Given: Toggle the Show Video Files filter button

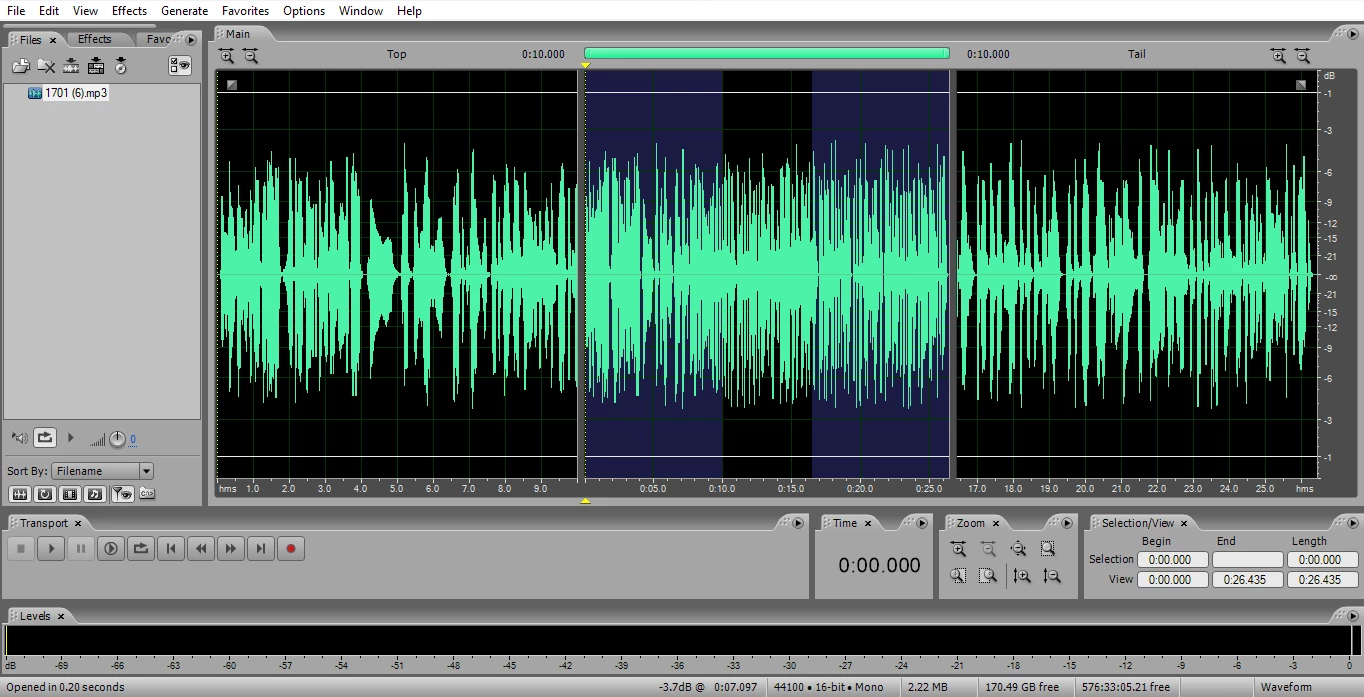Looking at the screenshot, I should 70,494.
